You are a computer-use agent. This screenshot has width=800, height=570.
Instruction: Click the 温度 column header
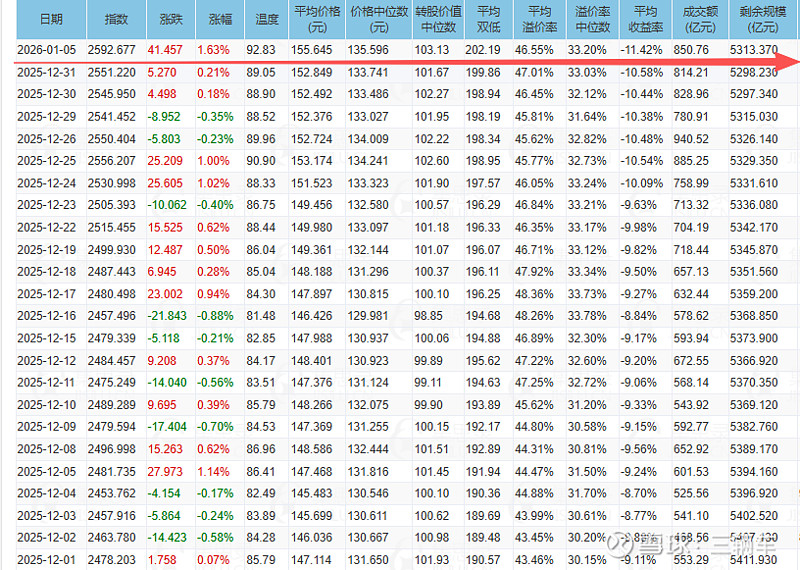coord(267,19)
